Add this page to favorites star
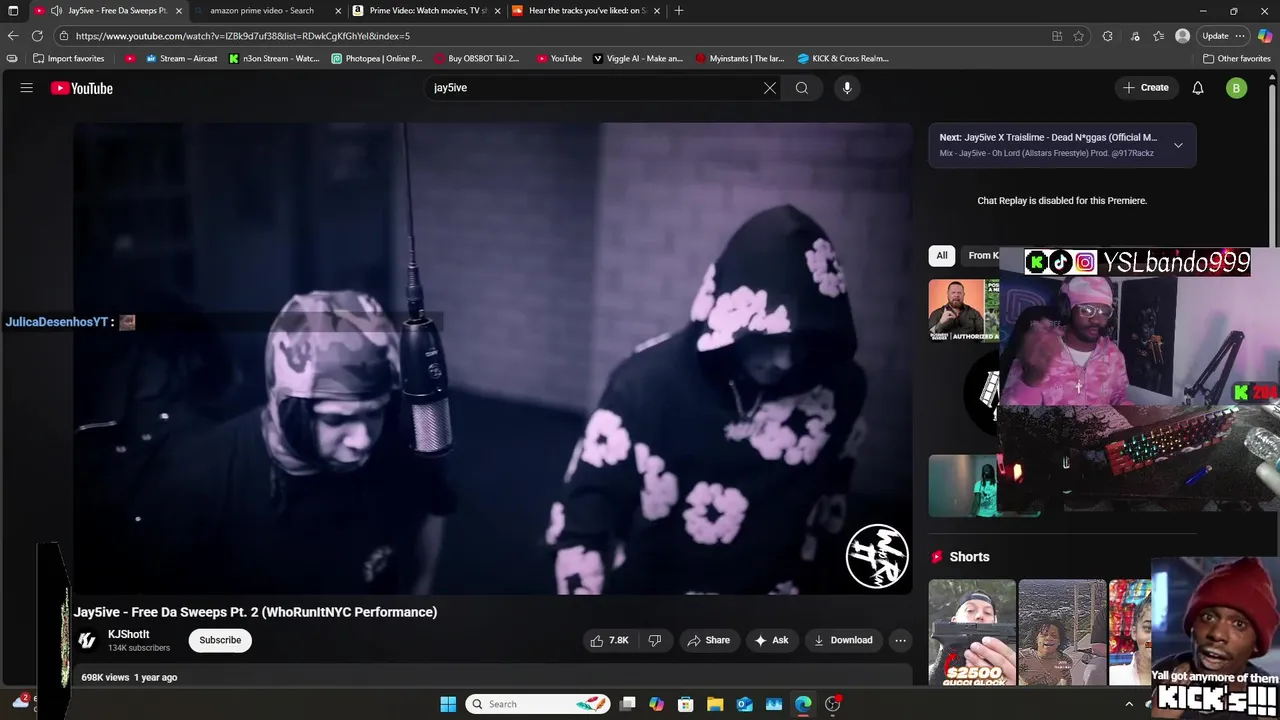This screenshot has height=720, width=1280. click(x=1079, y=36)
